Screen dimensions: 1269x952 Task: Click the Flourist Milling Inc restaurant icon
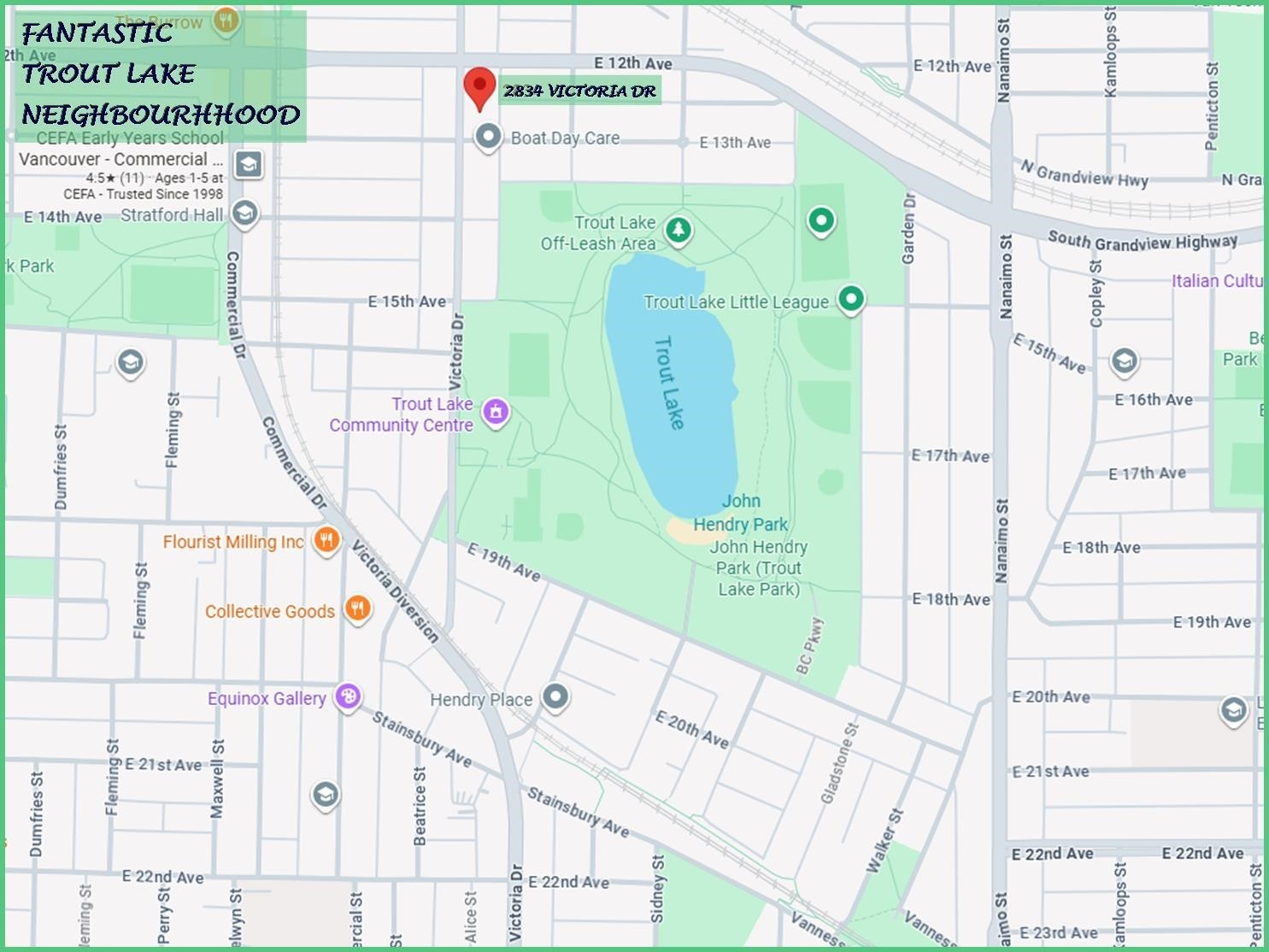pyautogui.click(x=326, y=541)
